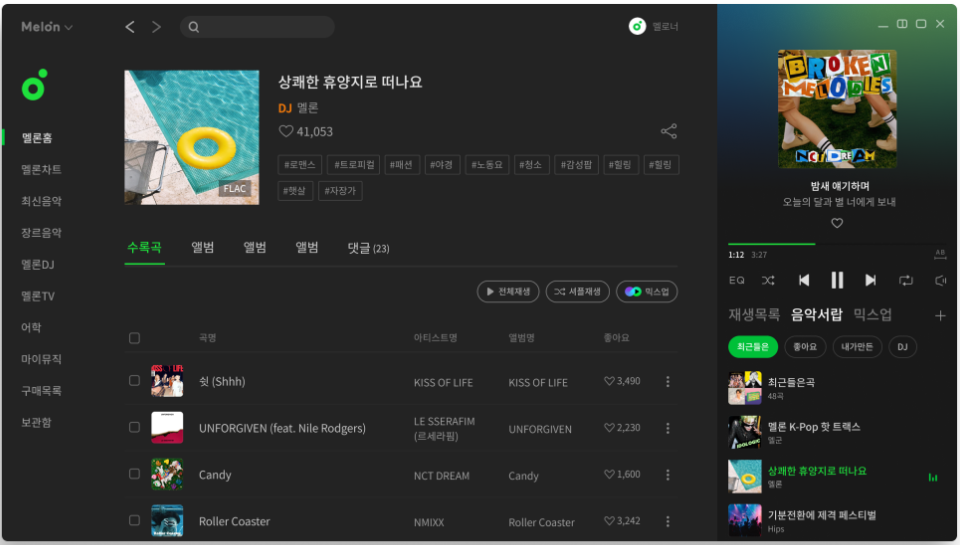This screenshot has height=545, width=960.
Task: Click the magnifier search icon
Action: pyautogui.click(x=193, y=27)
